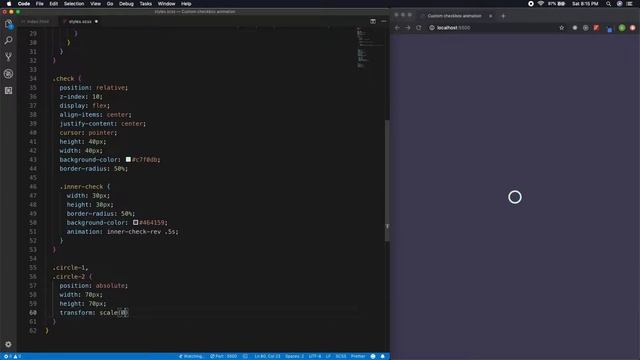Click line number 46 in the gutter
Screen dimensions: 640x360
point(33,187)
